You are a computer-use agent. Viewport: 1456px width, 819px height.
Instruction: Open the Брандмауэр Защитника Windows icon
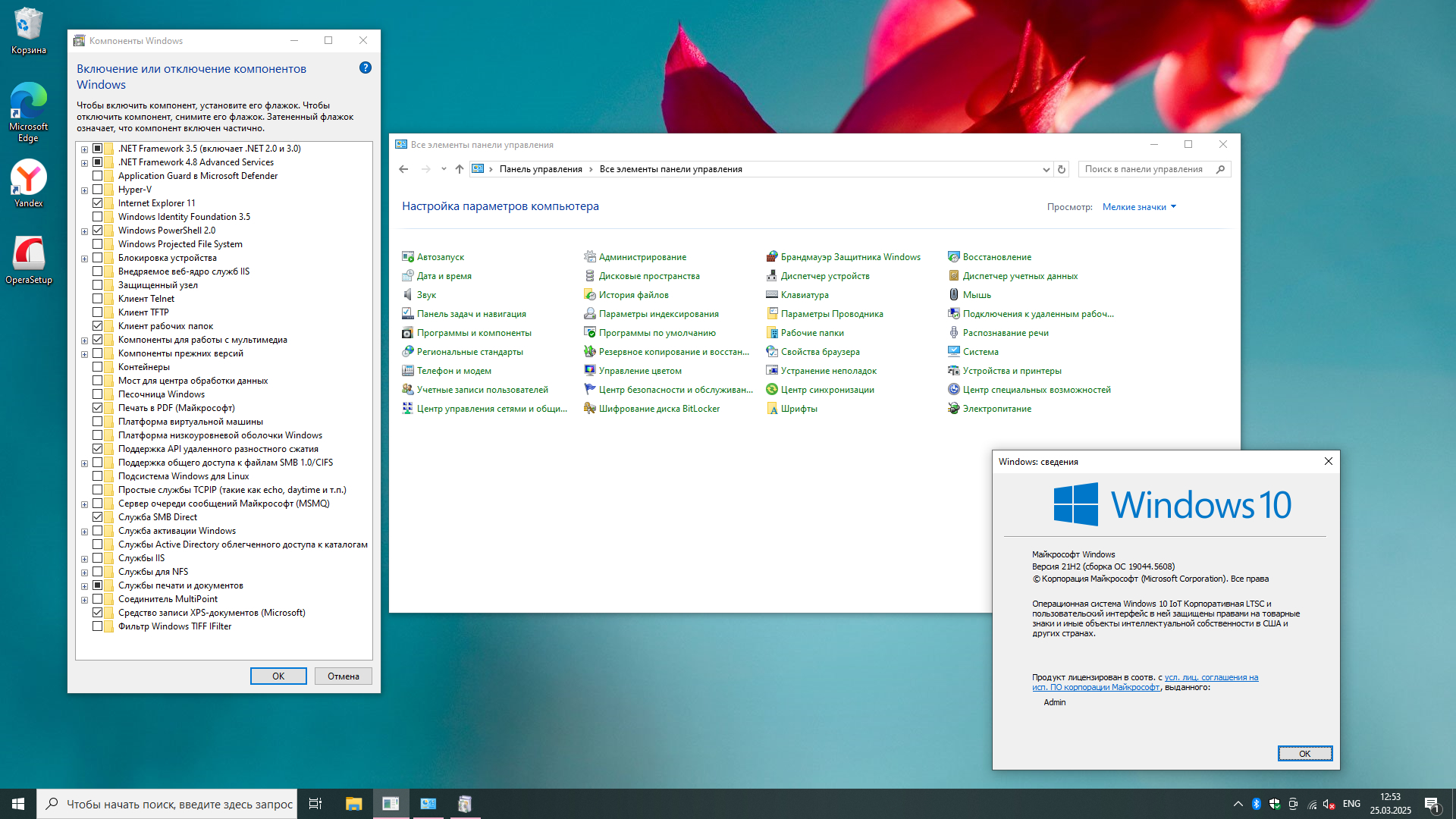point(772,257)
